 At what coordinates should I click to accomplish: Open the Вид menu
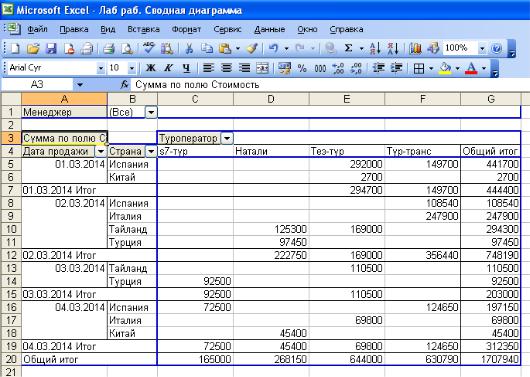coord(107,29)
